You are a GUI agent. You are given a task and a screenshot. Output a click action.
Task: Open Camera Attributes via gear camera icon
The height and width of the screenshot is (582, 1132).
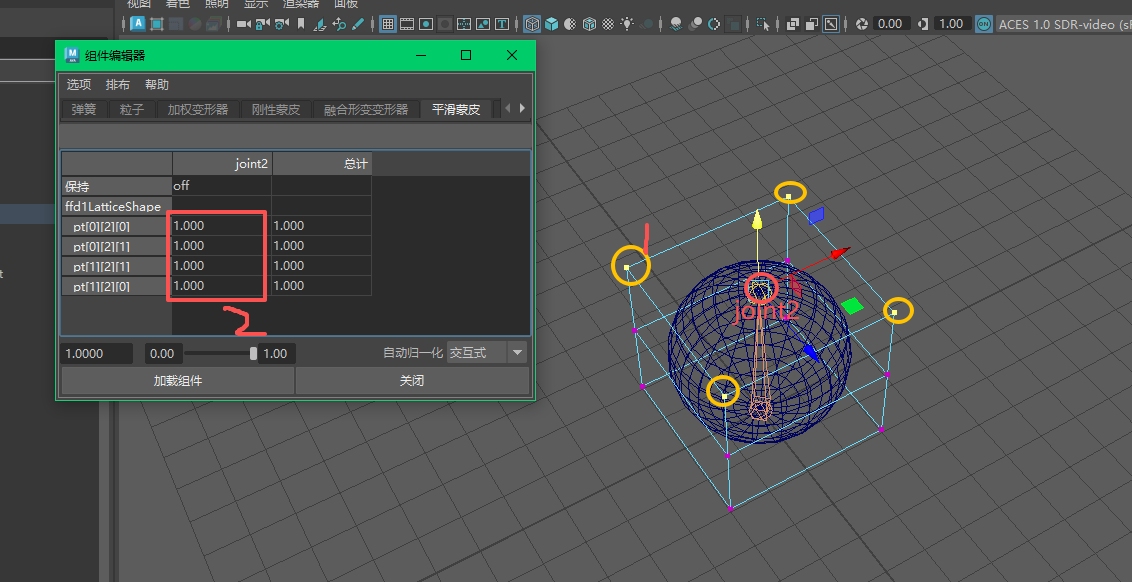tap(281, 24)
